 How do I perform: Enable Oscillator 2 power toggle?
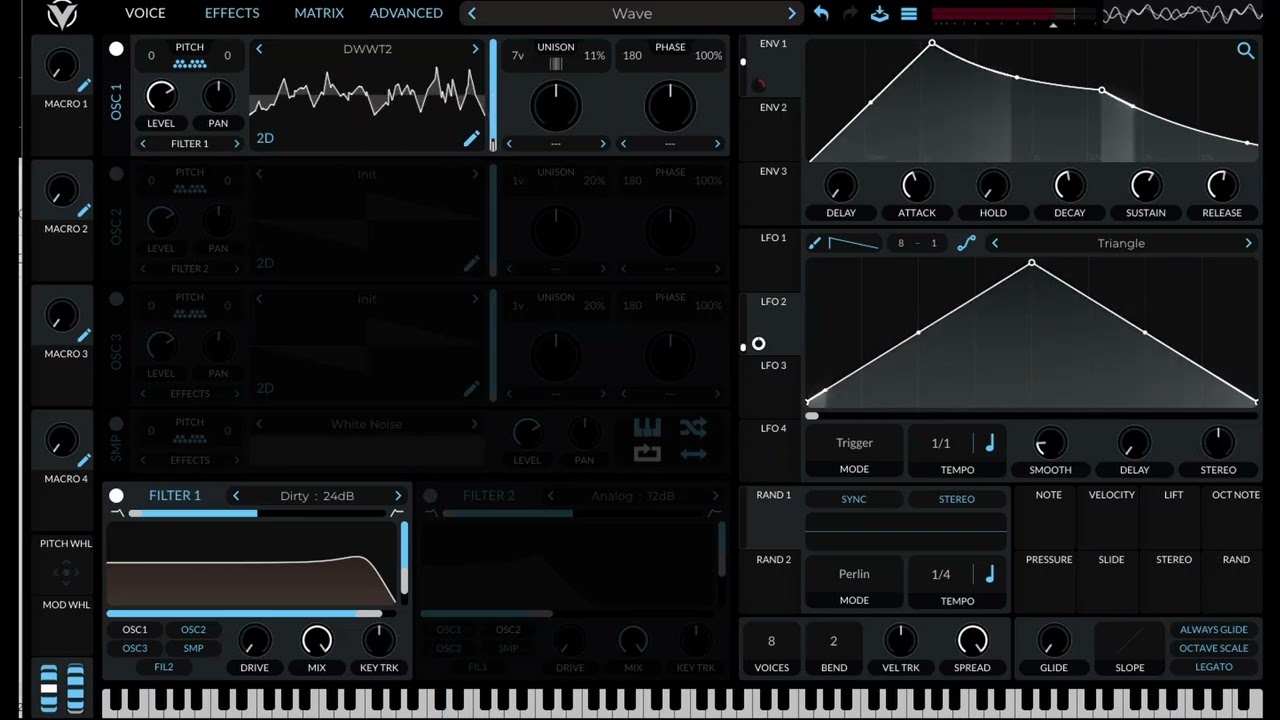[x=116, y=174]
